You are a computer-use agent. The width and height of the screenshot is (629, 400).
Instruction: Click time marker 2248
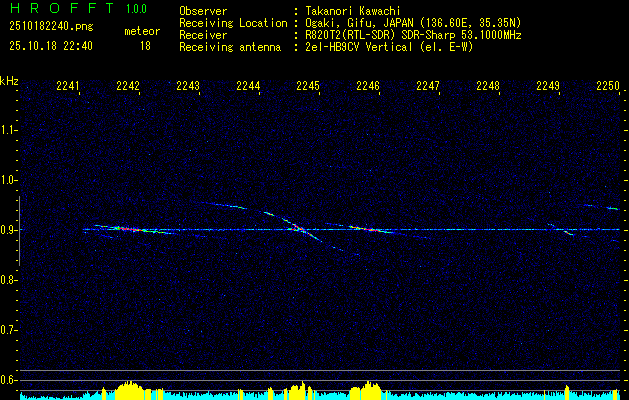[x=488, y=85]
